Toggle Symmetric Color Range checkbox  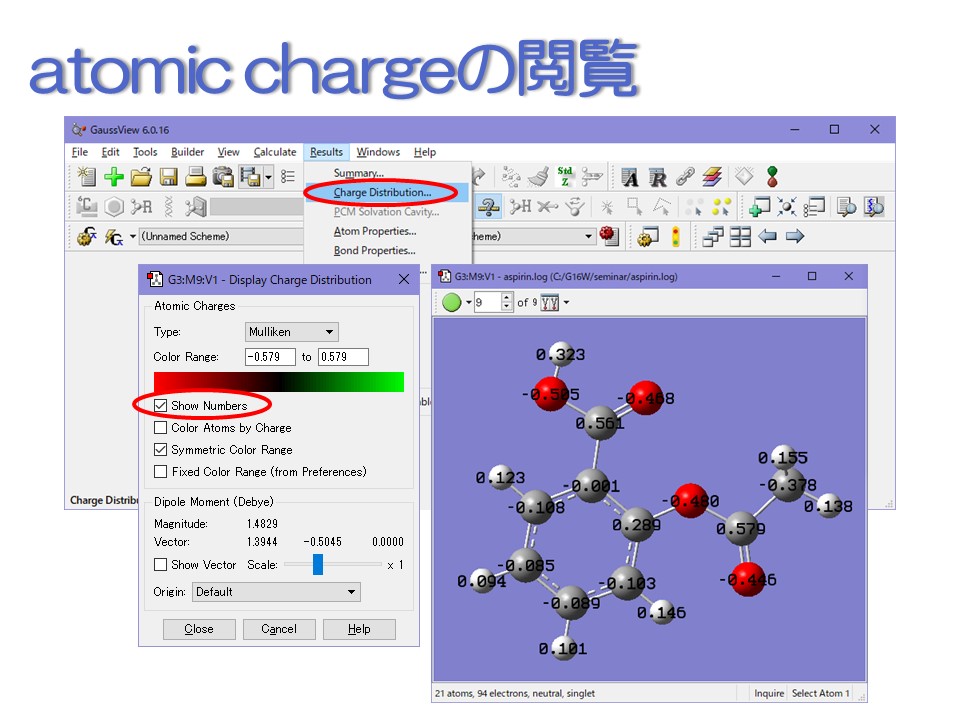coord(160,449)
